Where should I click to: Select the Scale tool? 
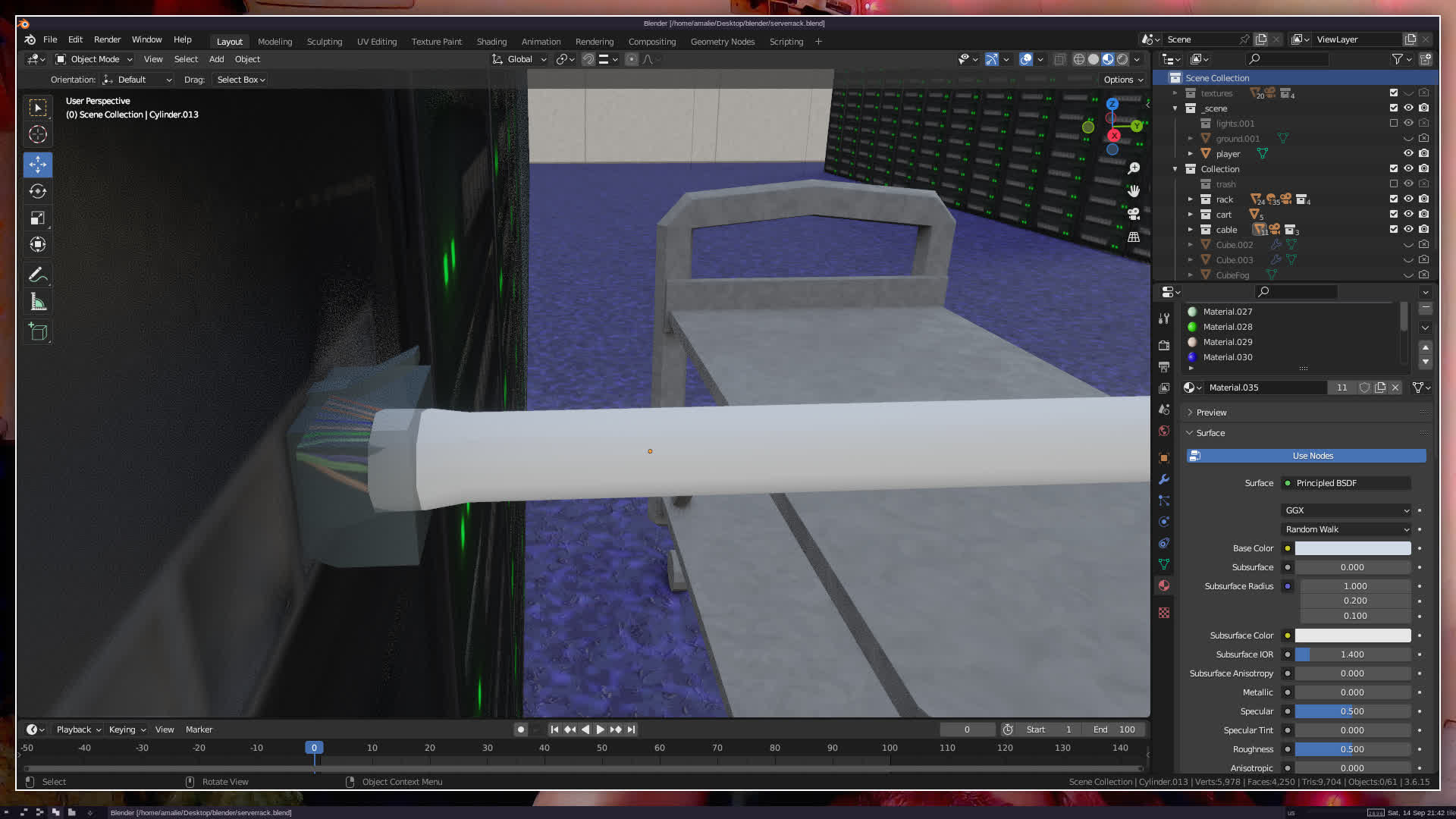(38, 218)
